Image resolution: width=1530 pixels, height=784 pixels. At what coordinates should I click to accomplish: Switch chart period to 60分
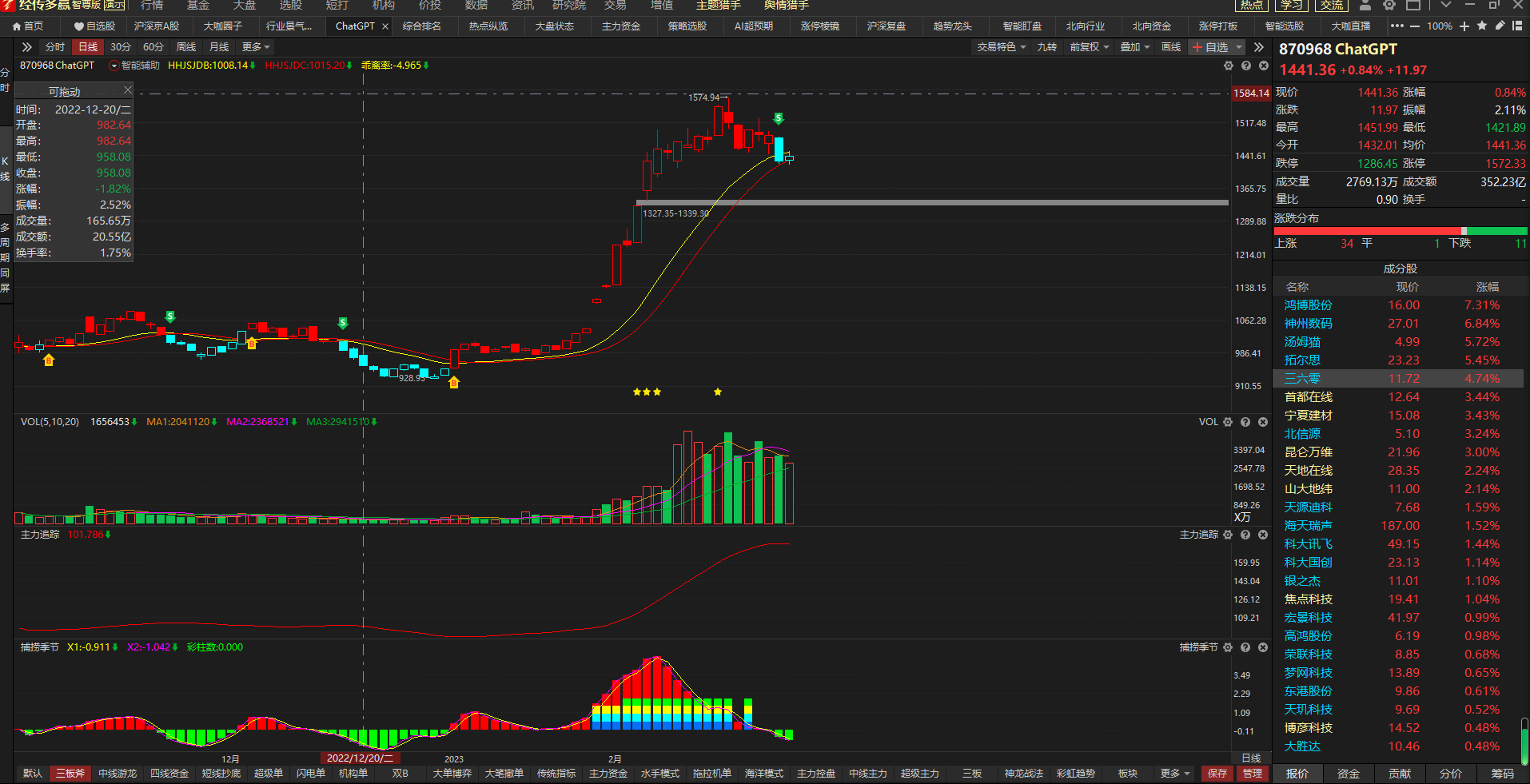(x=153, y=47)
